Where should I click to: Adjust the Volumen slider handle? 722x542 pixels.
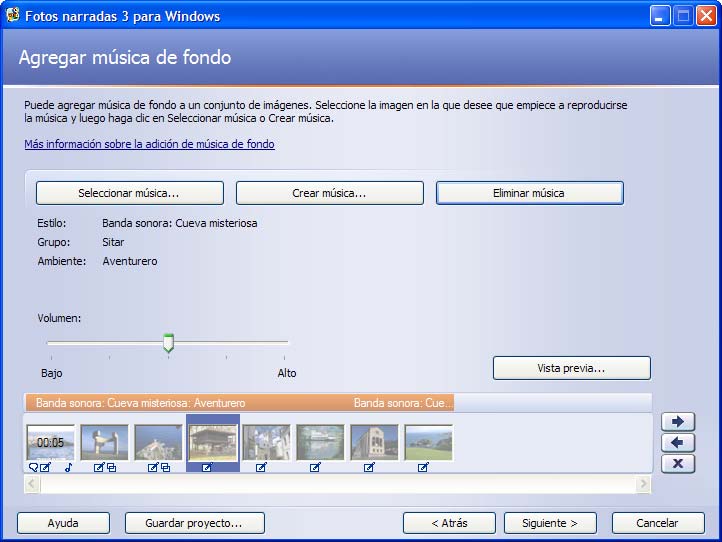(169, 343)
